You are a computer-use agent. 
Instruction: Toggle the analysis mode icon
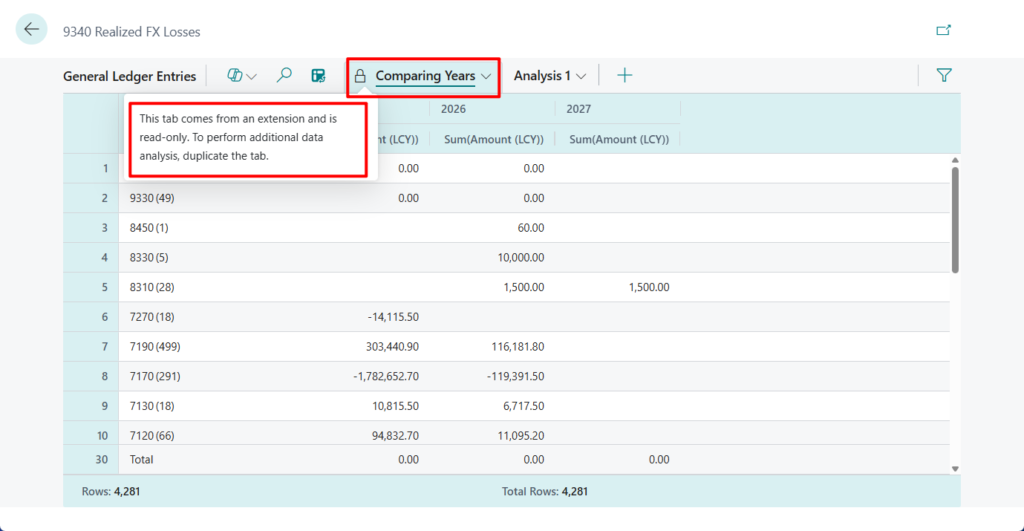tap(318, 75)
